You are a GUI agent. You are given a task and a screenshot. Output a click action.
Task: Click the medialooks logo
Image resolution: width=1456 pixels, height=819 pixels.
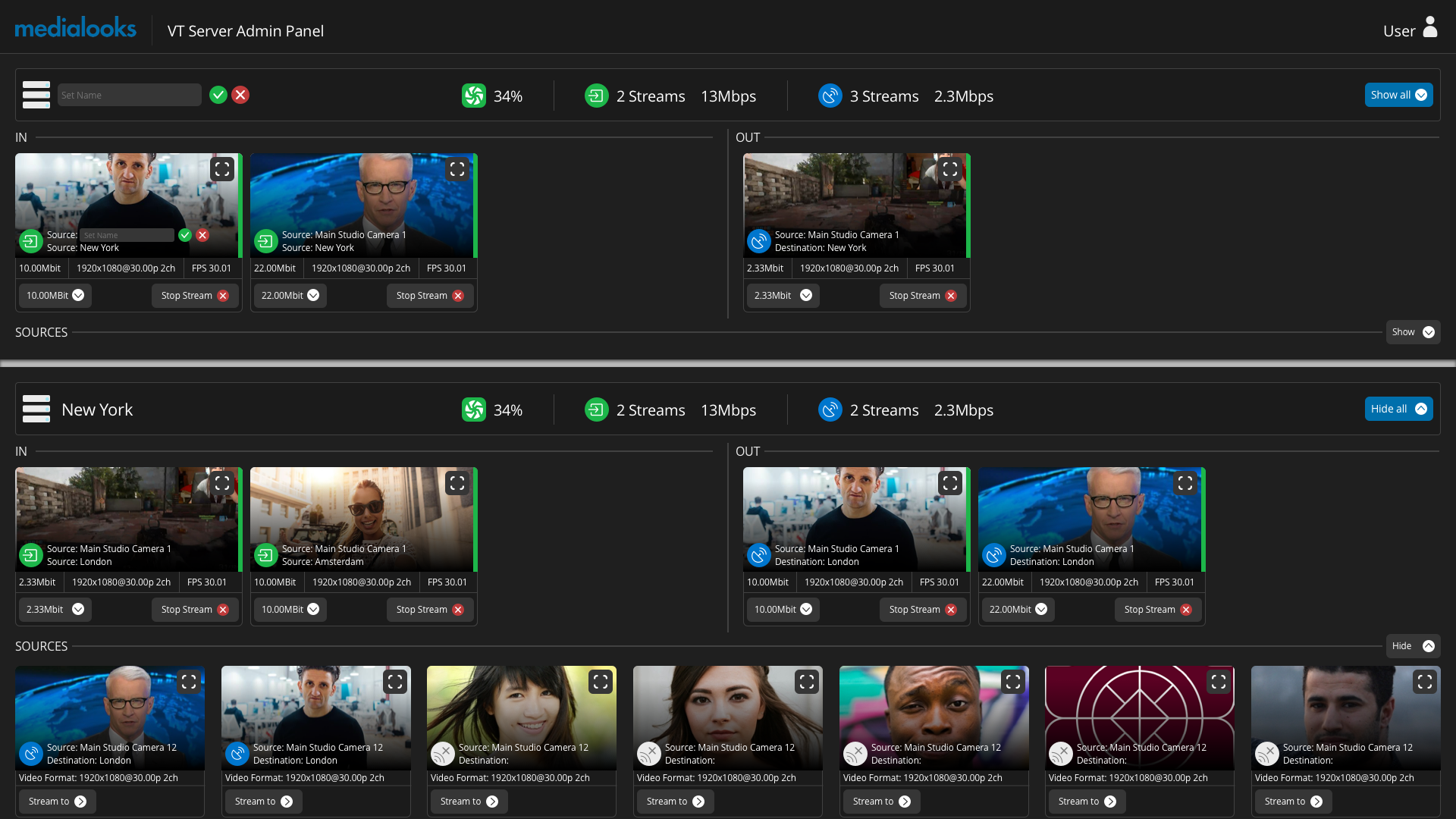coord(76,29)
